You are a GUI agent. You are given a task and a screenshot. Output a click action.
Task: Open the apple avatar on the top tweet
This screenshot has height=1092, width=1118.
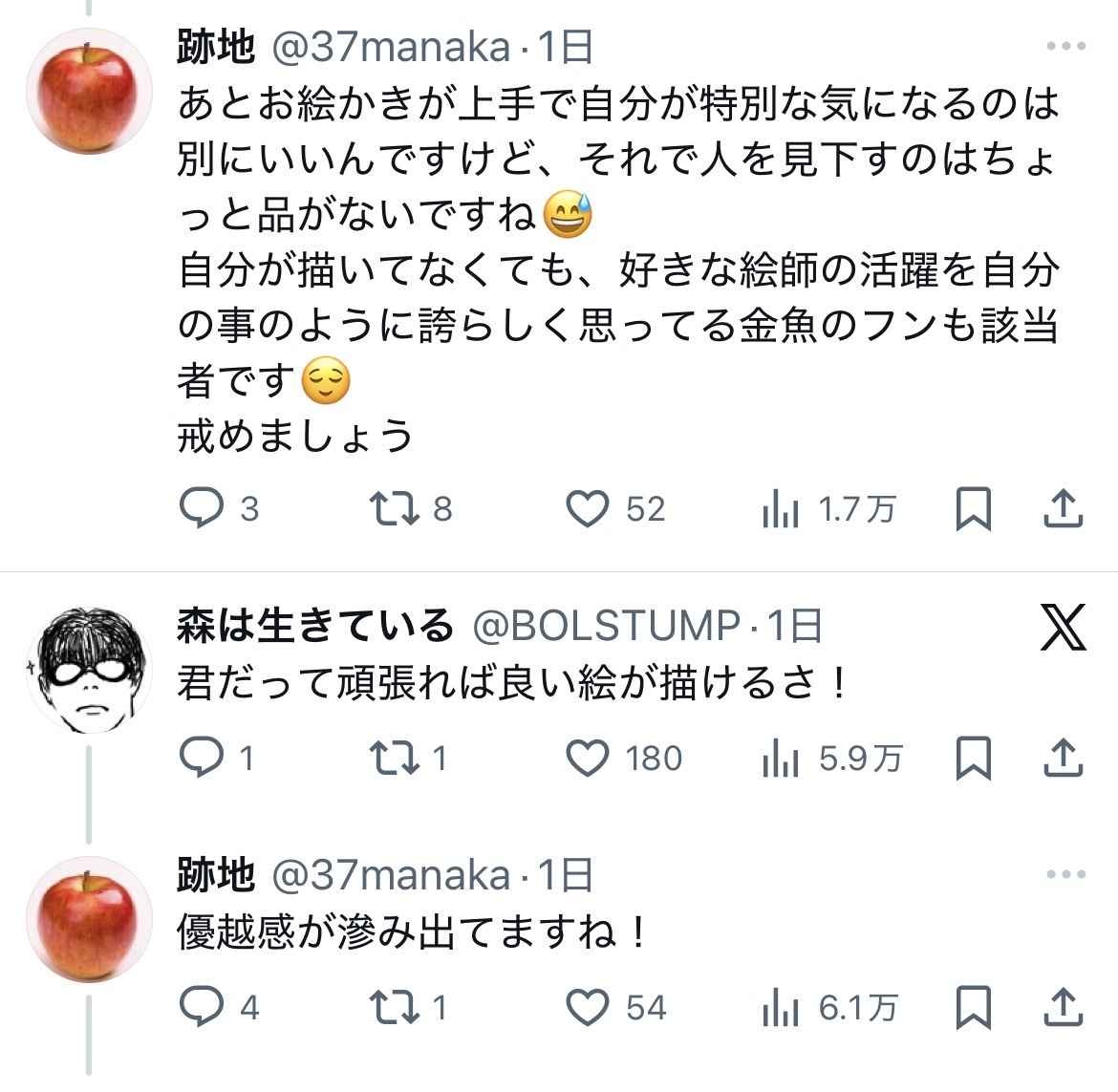pyautogui.click(x=89, y=91)
